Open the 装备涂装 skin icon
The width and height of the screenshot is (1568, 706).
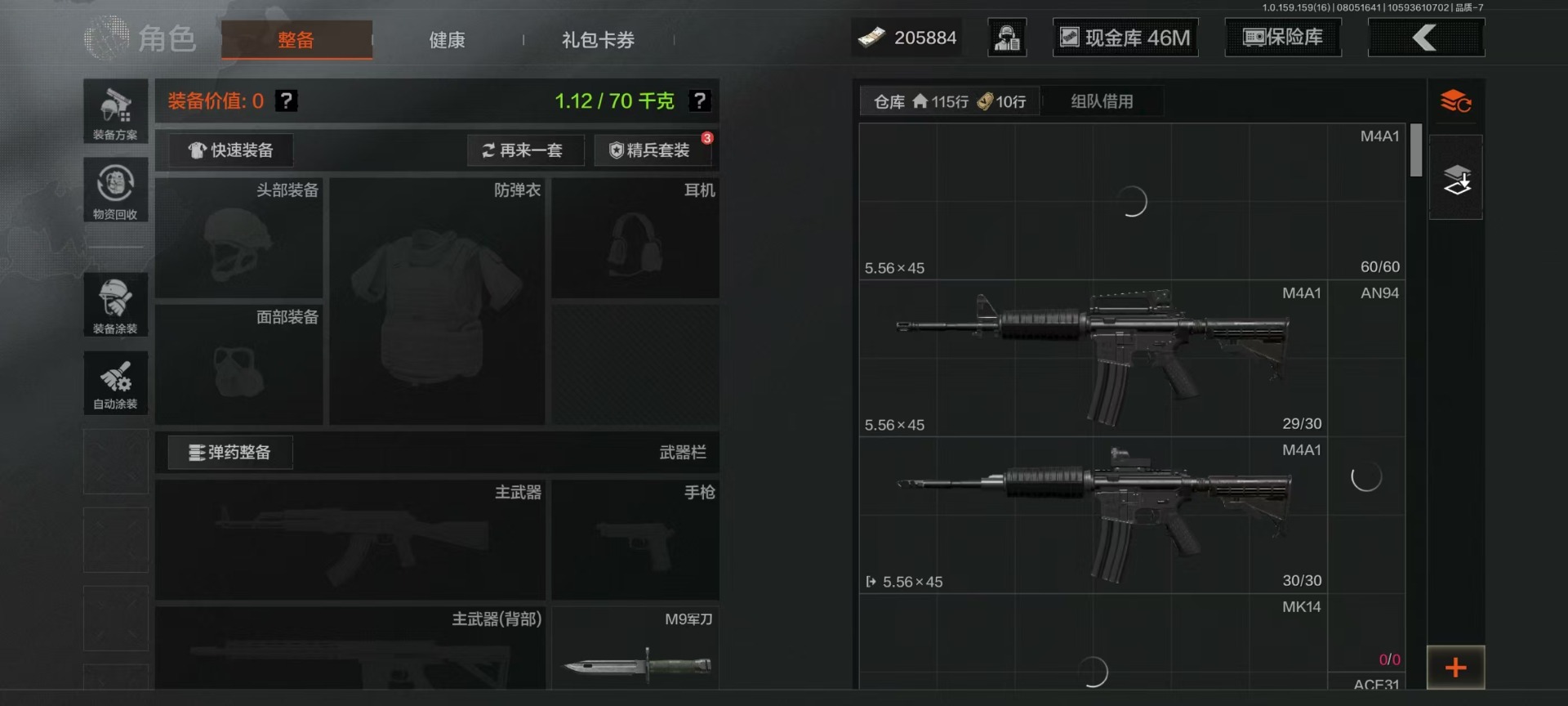point(115,305)
